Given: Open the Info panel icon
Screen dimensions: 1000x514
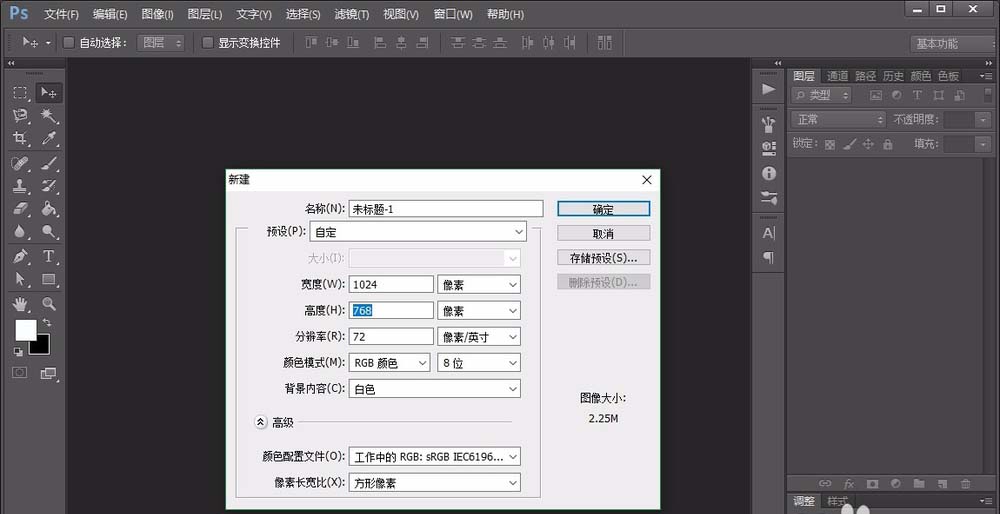Looking at the screenshot, I should point(769,173).
